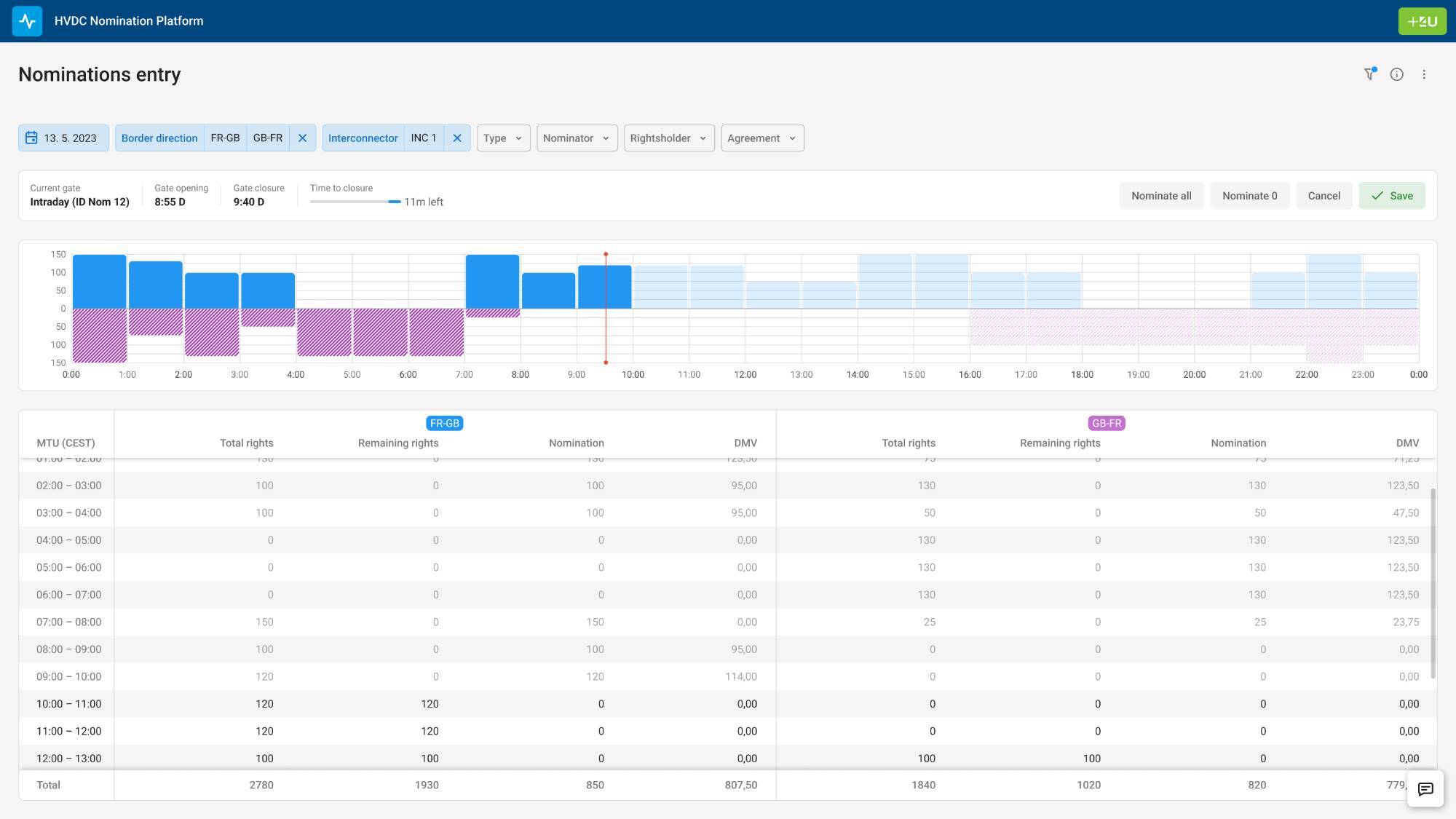Select the FR-GB border direction chip
Screen dimensions: 1456x819
[x=225, y=138]
